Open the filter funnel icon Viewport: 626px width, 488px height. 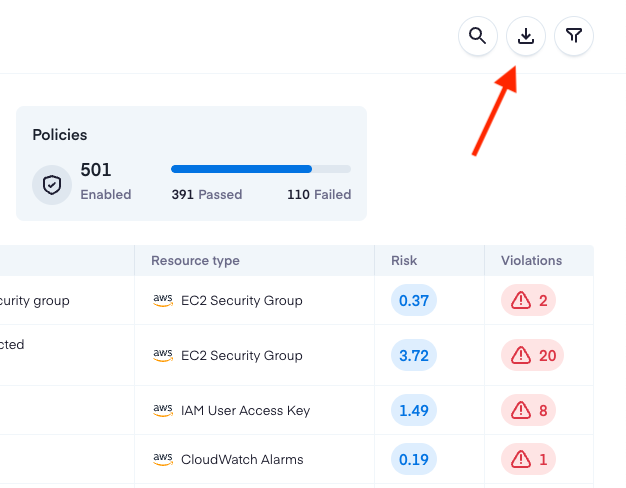click(x=574, y=36)
